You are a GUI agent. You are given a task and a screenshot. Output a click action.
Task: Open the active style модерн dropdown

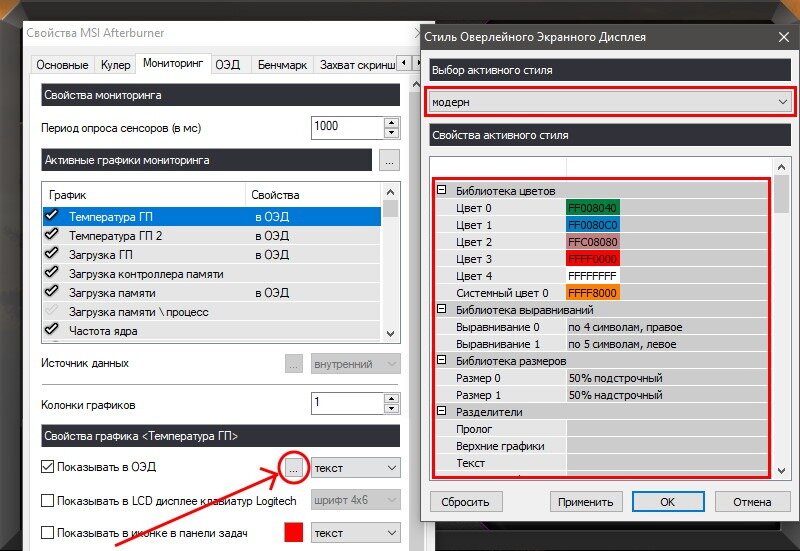[610, 102]
